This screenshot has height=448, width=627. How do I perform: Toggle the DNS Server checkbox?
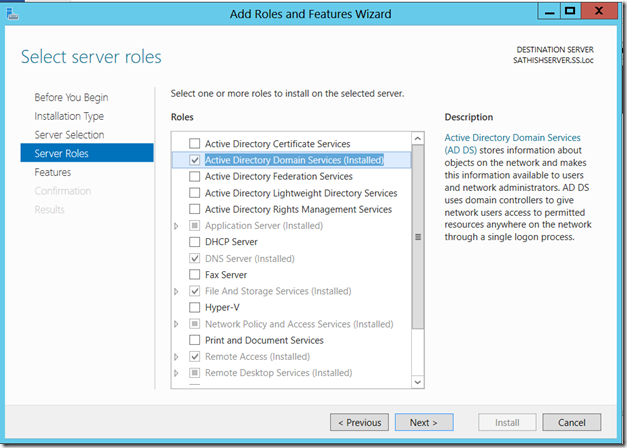[x=195, y=258]
